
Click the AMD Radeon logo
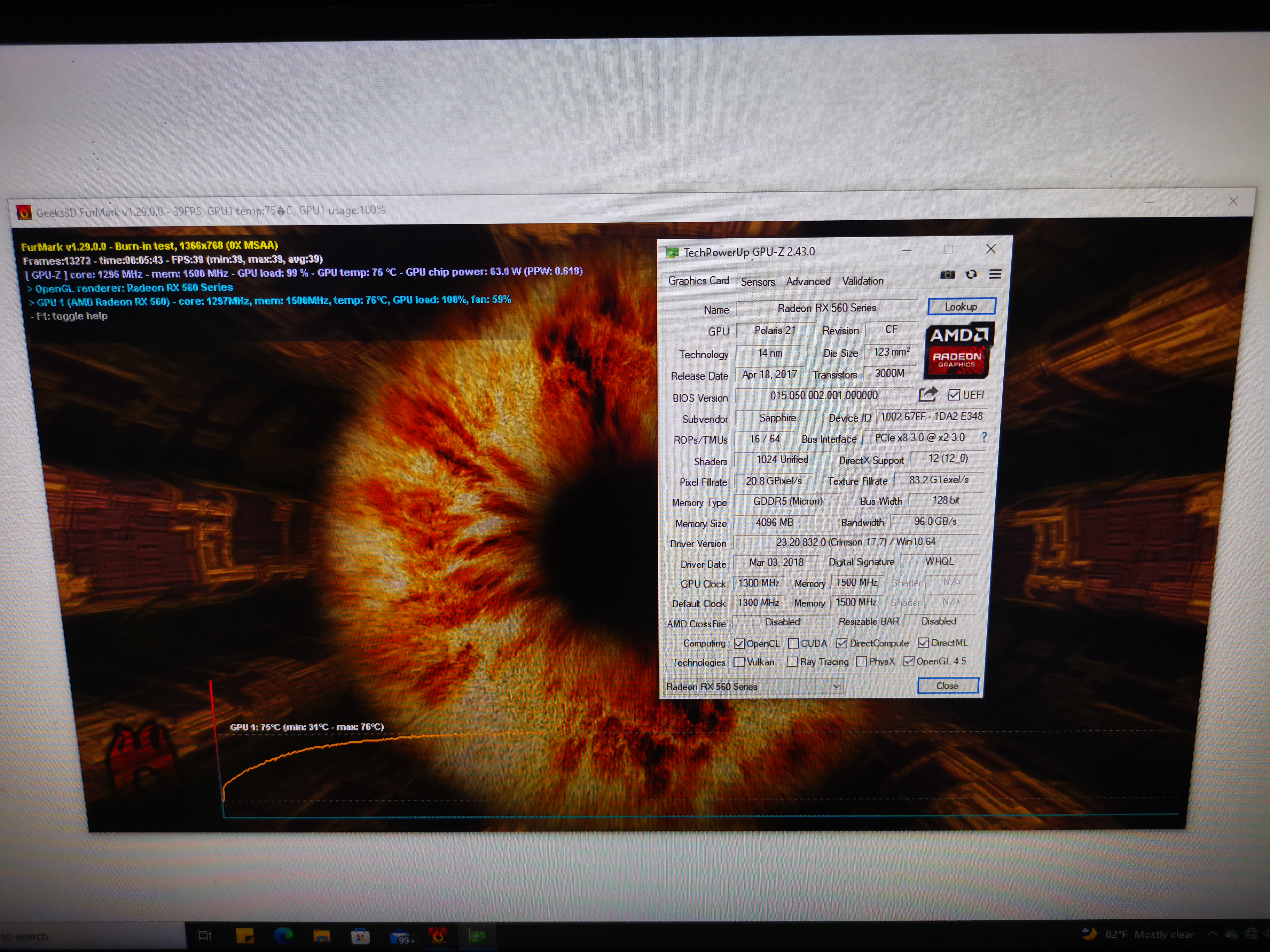click(958, 351)
